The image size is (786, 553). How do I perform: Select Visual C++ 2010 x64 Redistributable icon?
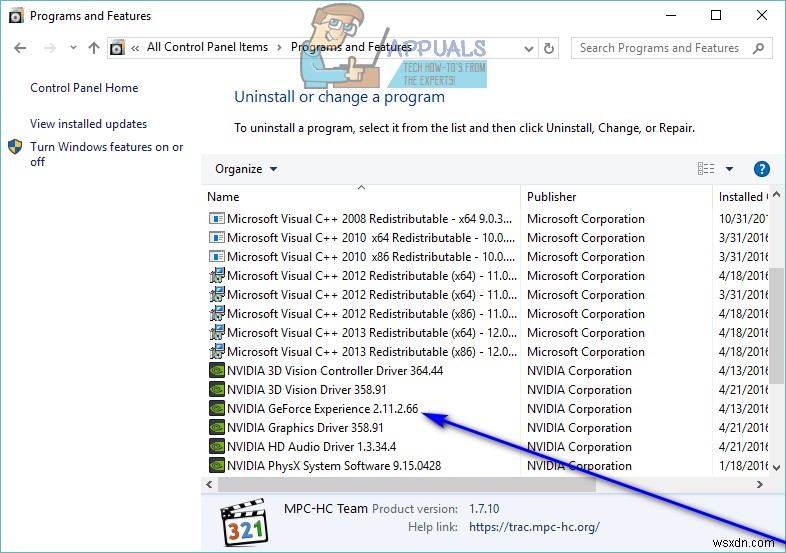217,238
